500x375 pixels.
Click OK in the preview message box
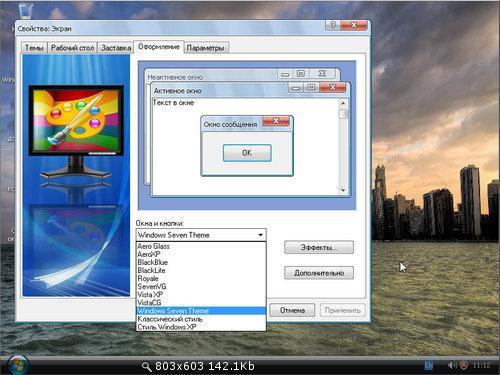[247, 153]
